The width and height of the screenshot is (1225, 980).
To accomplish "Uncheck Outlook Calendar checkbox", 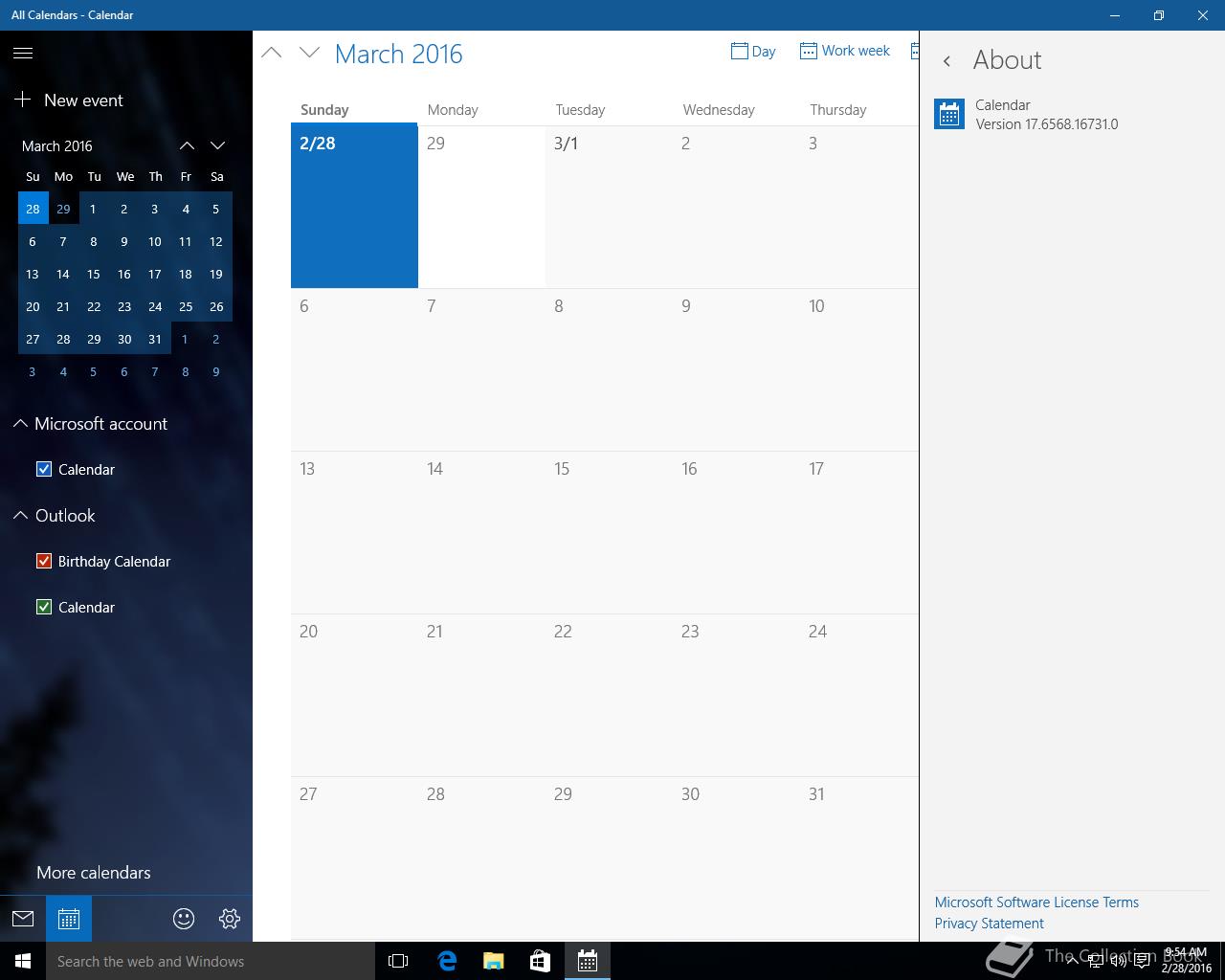I will pos(44,607).
